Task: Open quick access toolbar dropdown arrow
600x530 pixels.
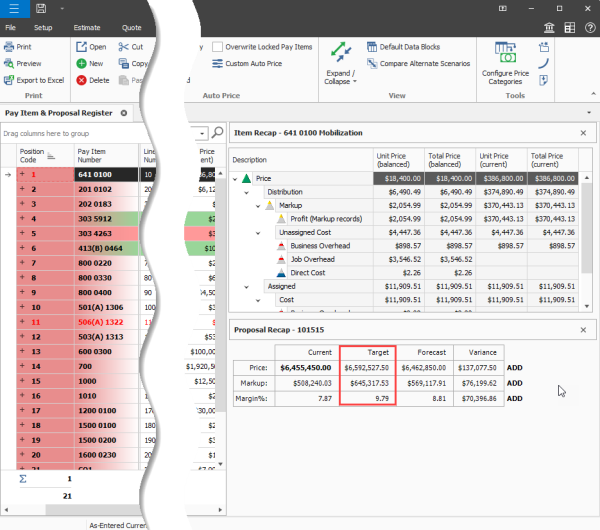Action: tap(62, 8)
